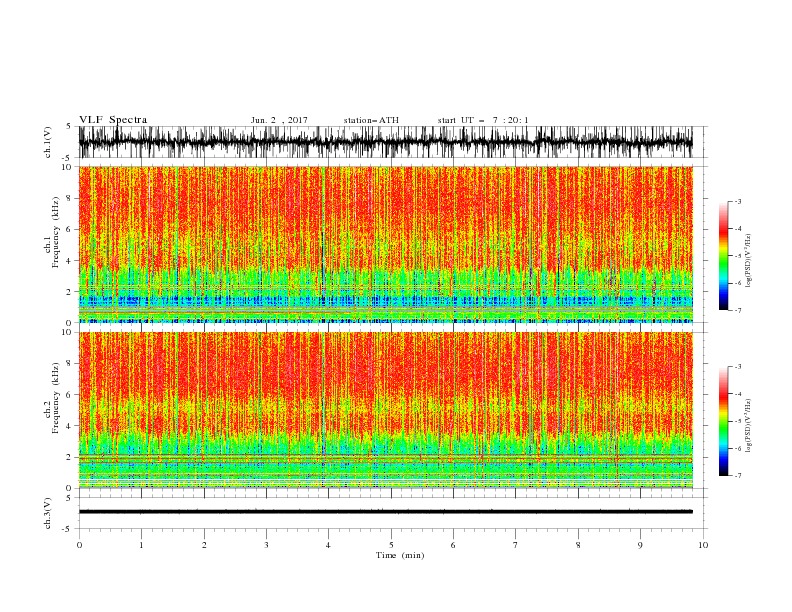792x612 pixels.
Task: Click the "ch.3(V)" axis label
Action: tap(48, 513)
